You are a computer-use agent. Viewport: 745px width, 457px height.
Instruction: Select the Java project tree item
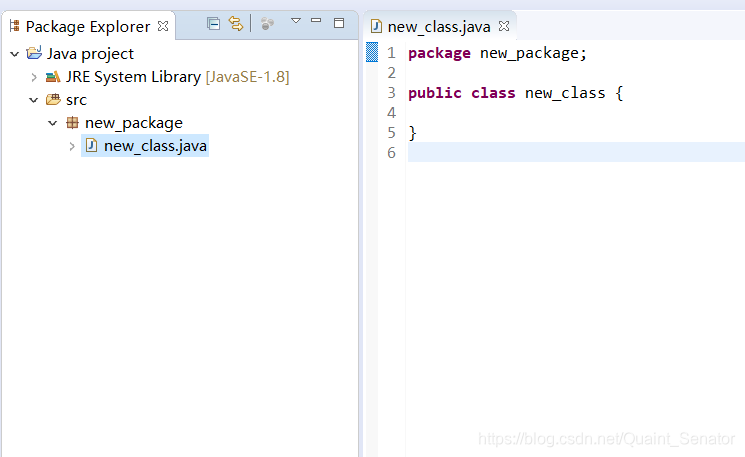point(90,54)
